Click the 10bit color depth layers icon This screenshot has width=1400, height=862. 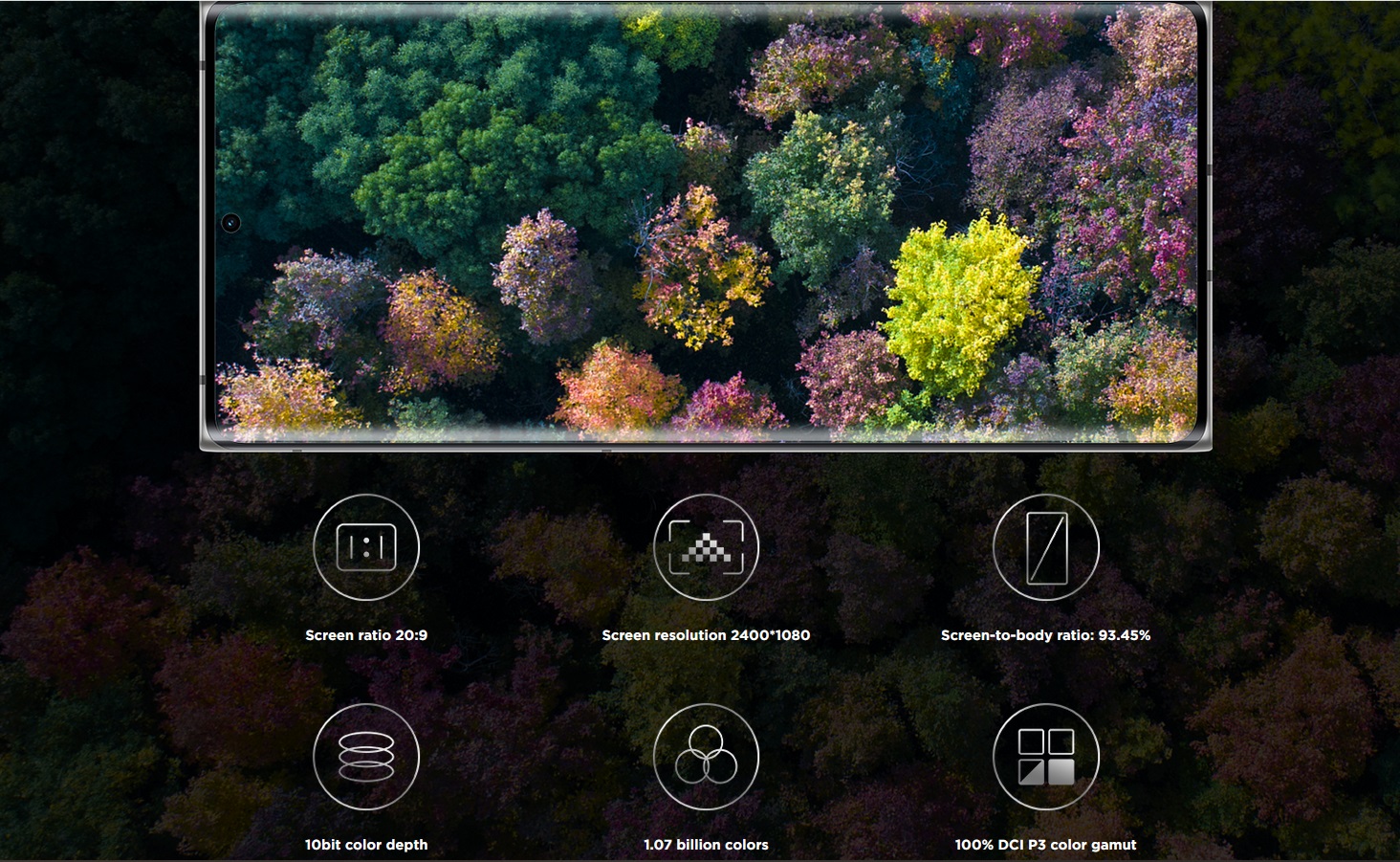point(366,757)
